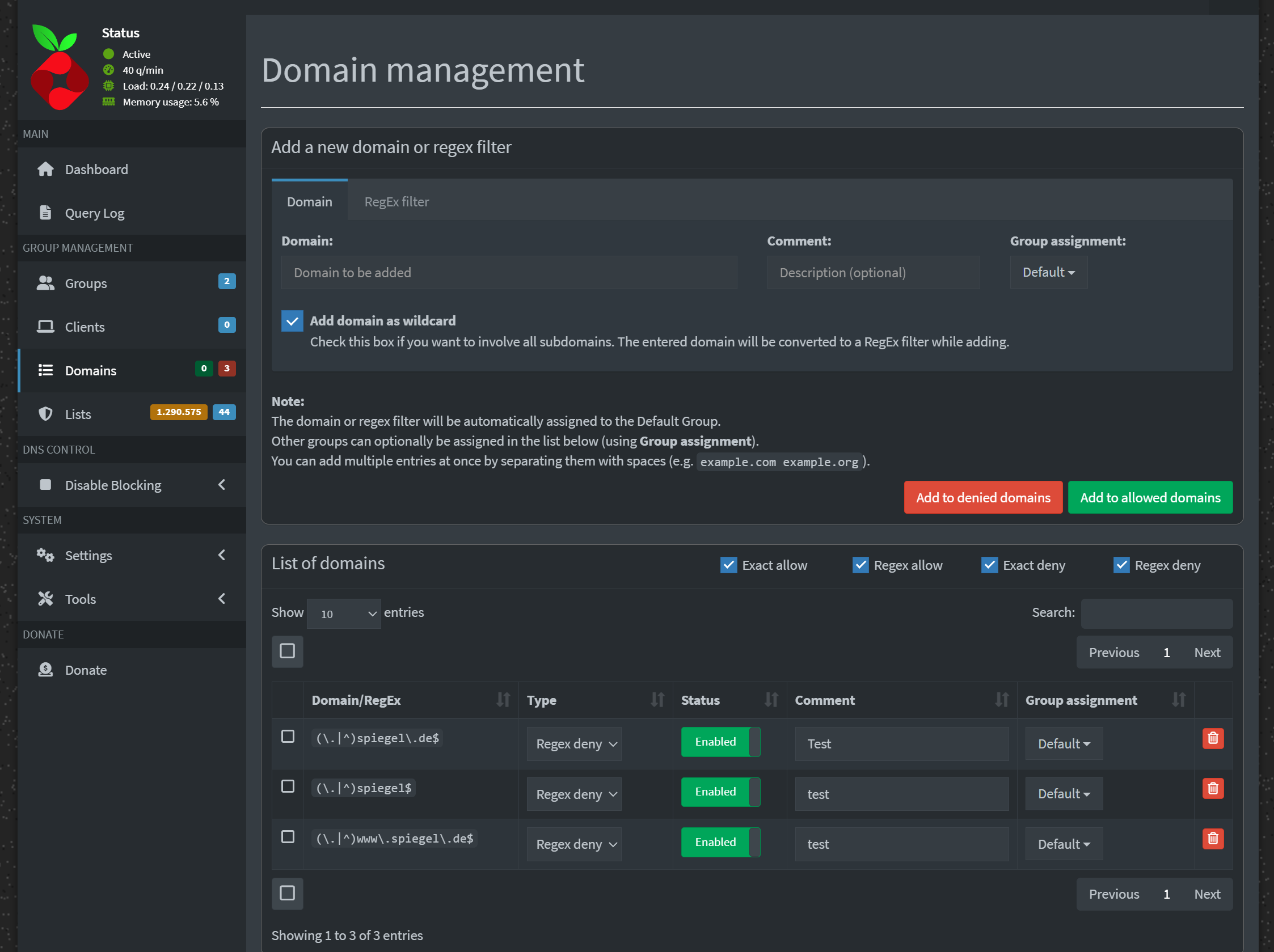Toggle the Exact allow filter checkbox

point(728,565)
